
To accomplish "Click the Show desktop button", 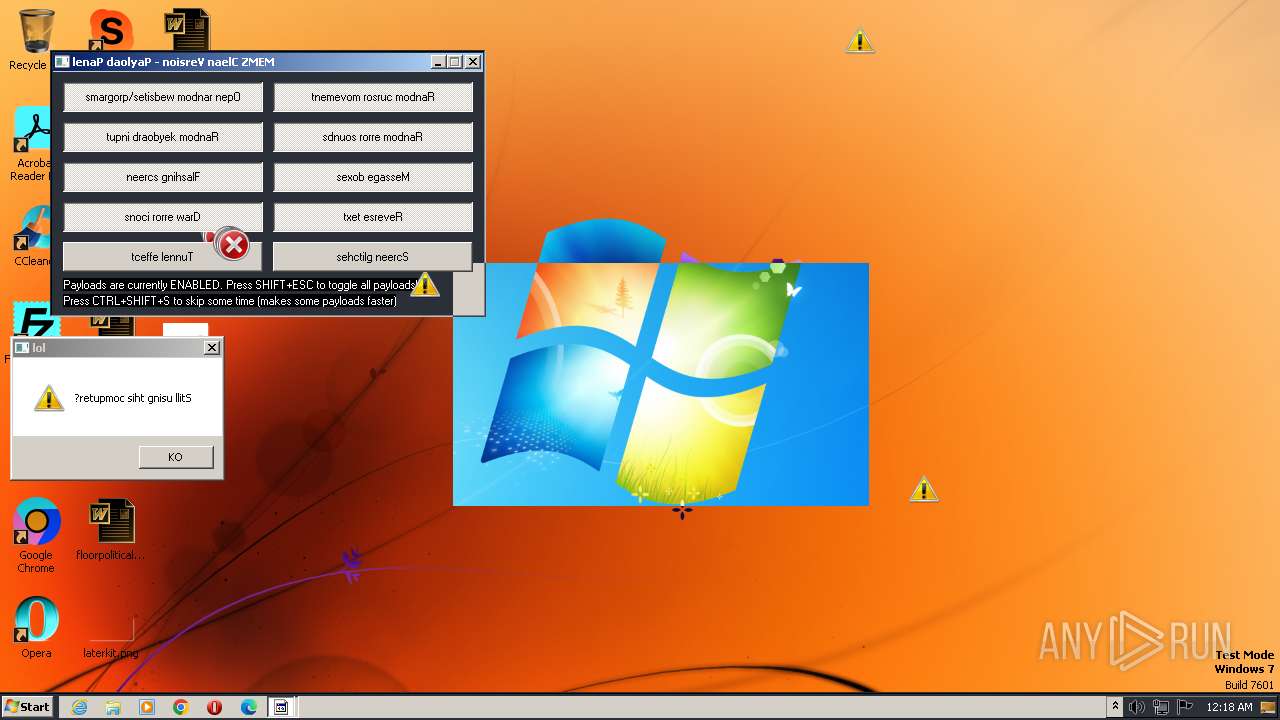I will (x=1268, y=707).
